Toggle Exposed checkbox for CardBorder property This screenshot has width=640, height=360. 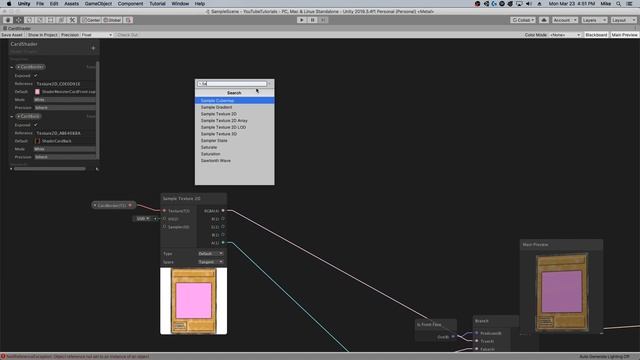pos(36,76)
